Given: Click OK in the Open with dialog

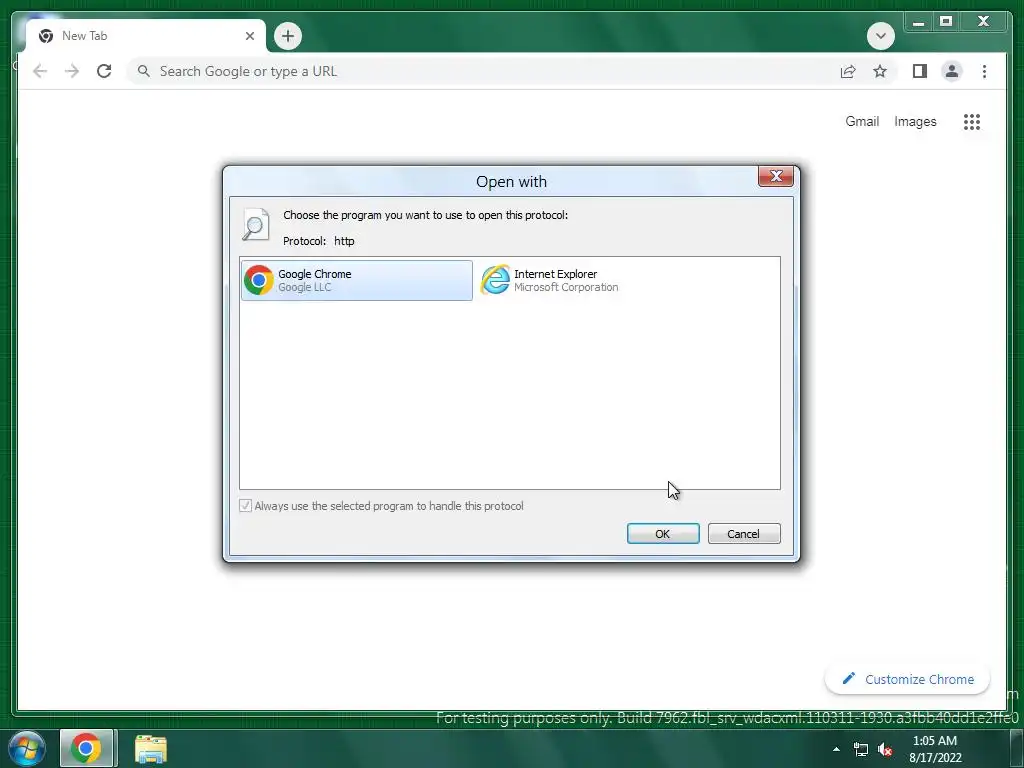Looking at the screenshot, I should [663, 534].
